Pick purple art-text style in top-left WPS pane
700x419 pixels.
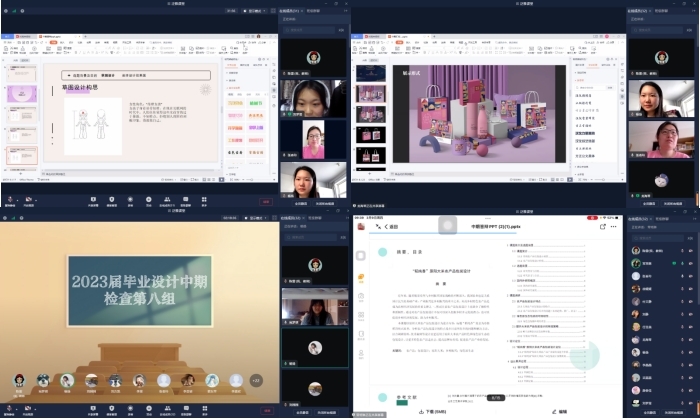pos(256,128)
